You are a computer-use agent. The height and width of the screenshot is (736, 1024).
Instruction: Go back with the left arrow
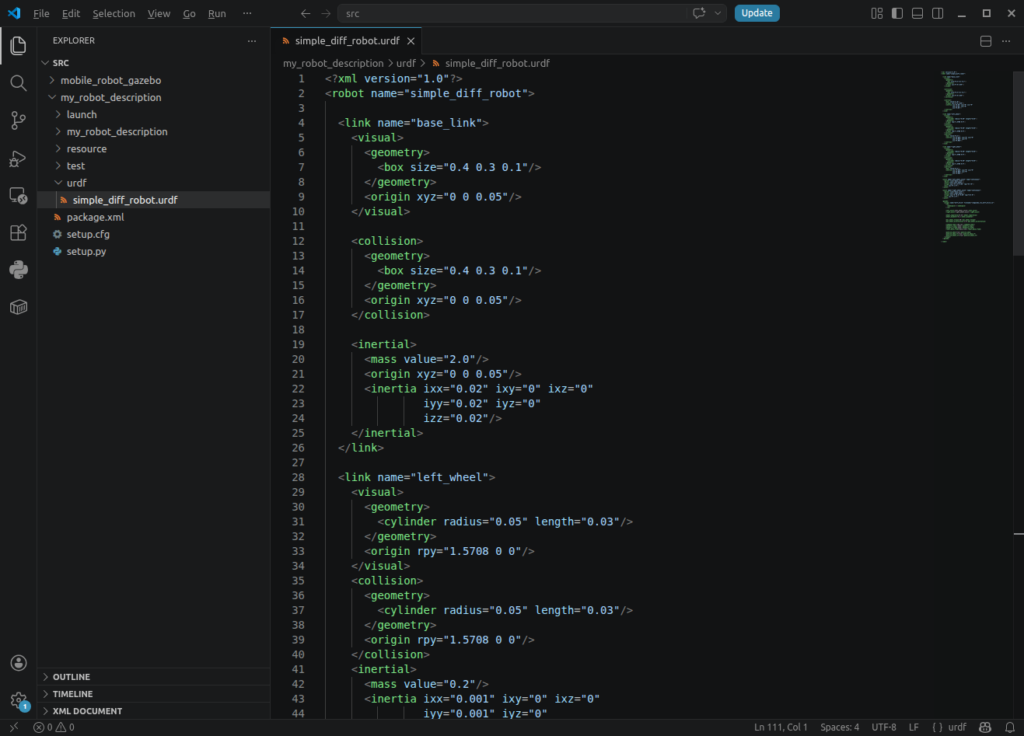(306, 13)
